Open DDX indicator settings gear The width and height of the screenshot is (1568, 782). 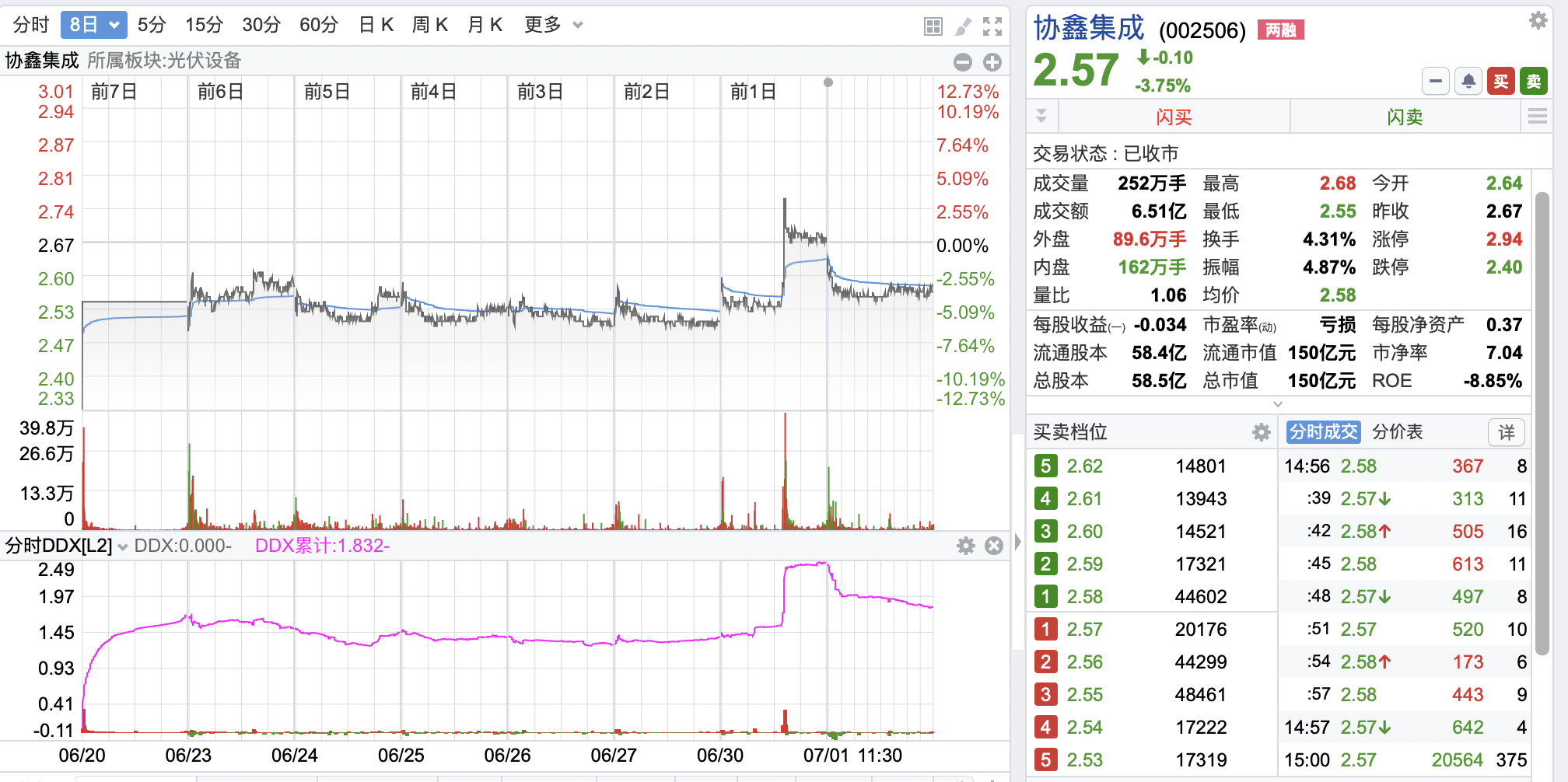point(965,546)
